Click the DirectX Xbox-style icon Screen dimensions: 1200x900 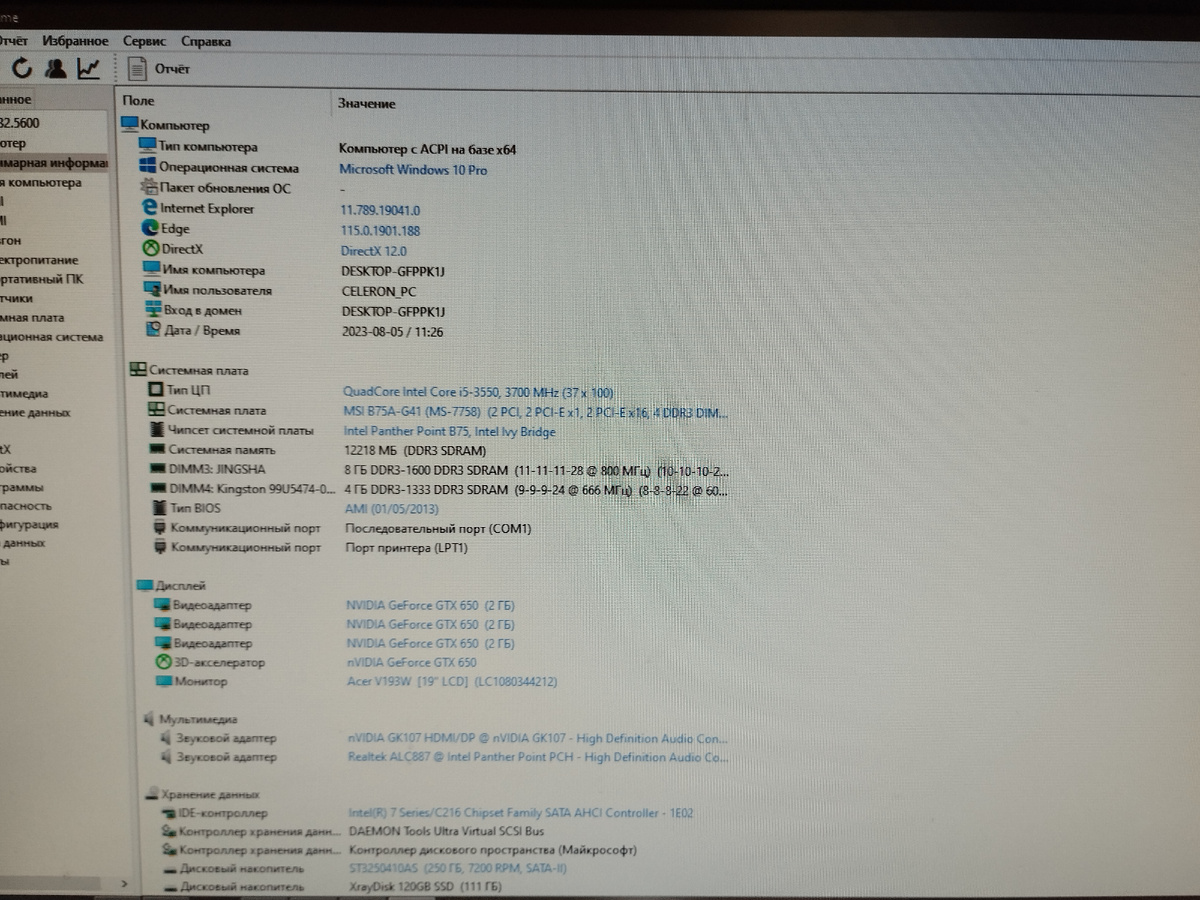[x=151, y=249]
